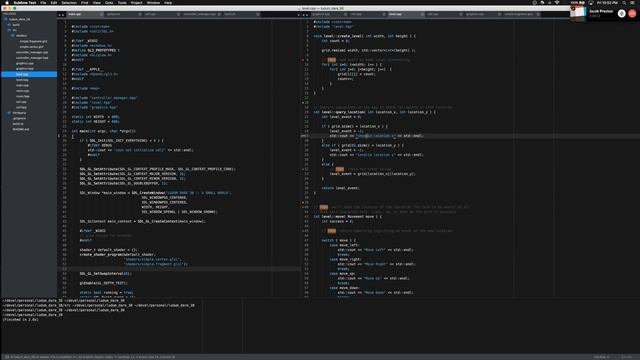
Task: Open the File menu
Action: (x=43, y=2)
